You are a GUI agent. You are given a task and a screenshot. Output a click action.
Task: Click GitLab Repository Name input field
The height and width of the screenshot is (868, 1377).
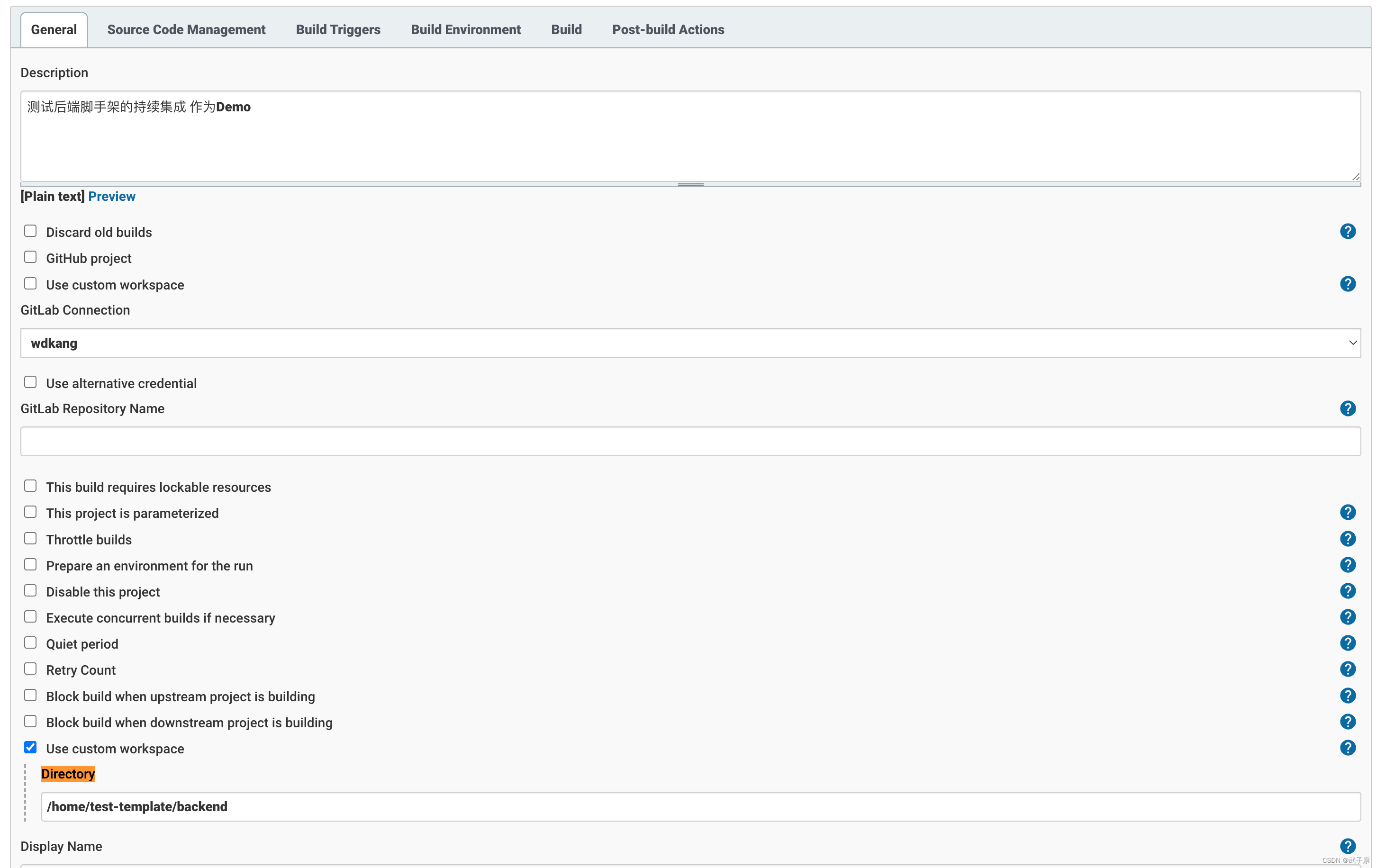tap(690, 441)
